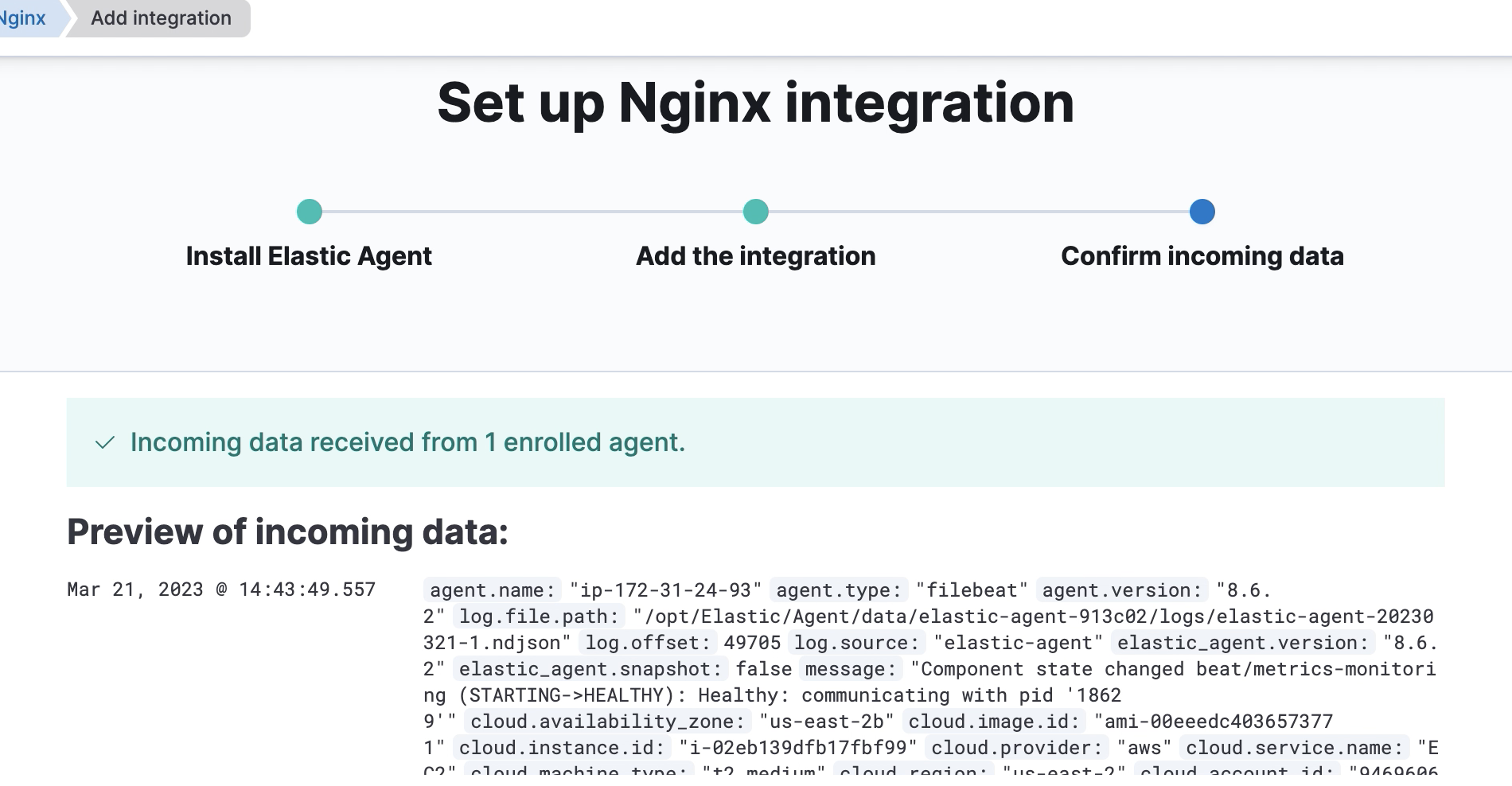Click the Install Elastic Agent step label

309,256
